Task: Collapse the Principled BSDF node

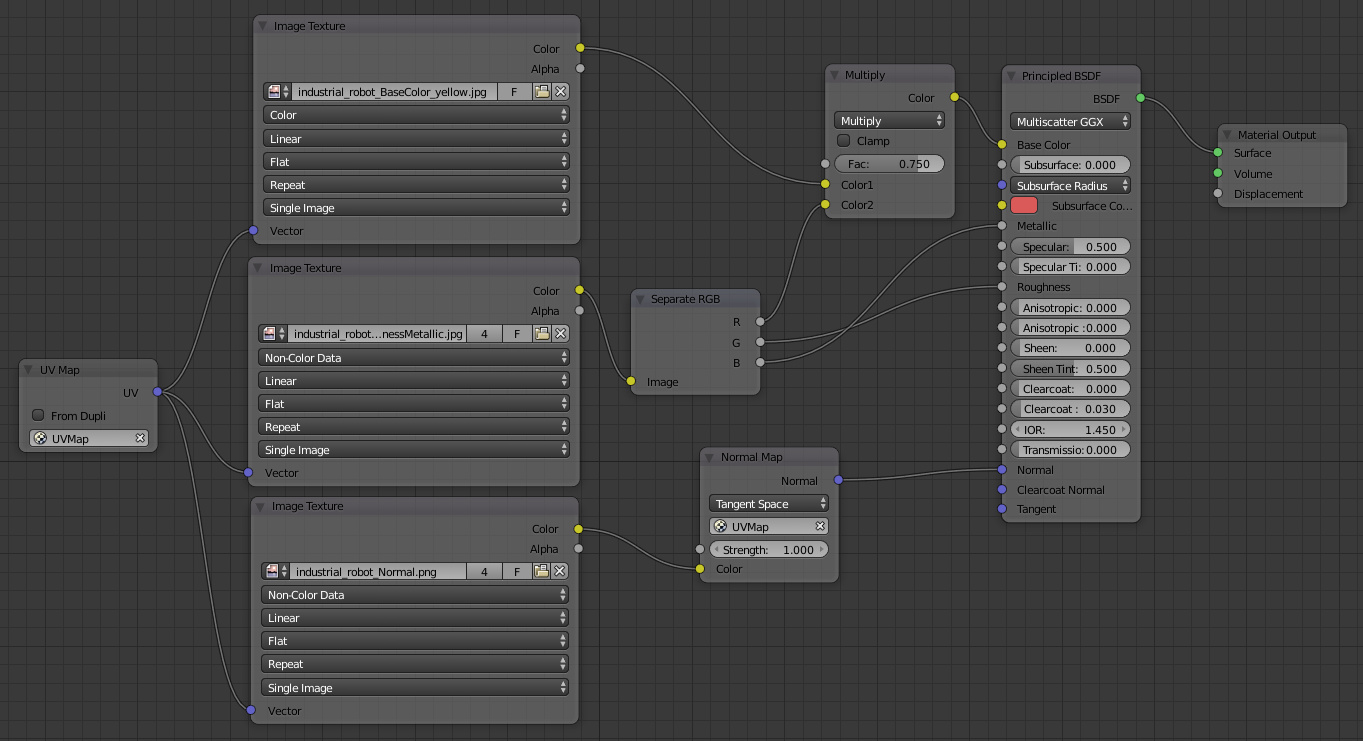Action: [x=1012, y=76]
